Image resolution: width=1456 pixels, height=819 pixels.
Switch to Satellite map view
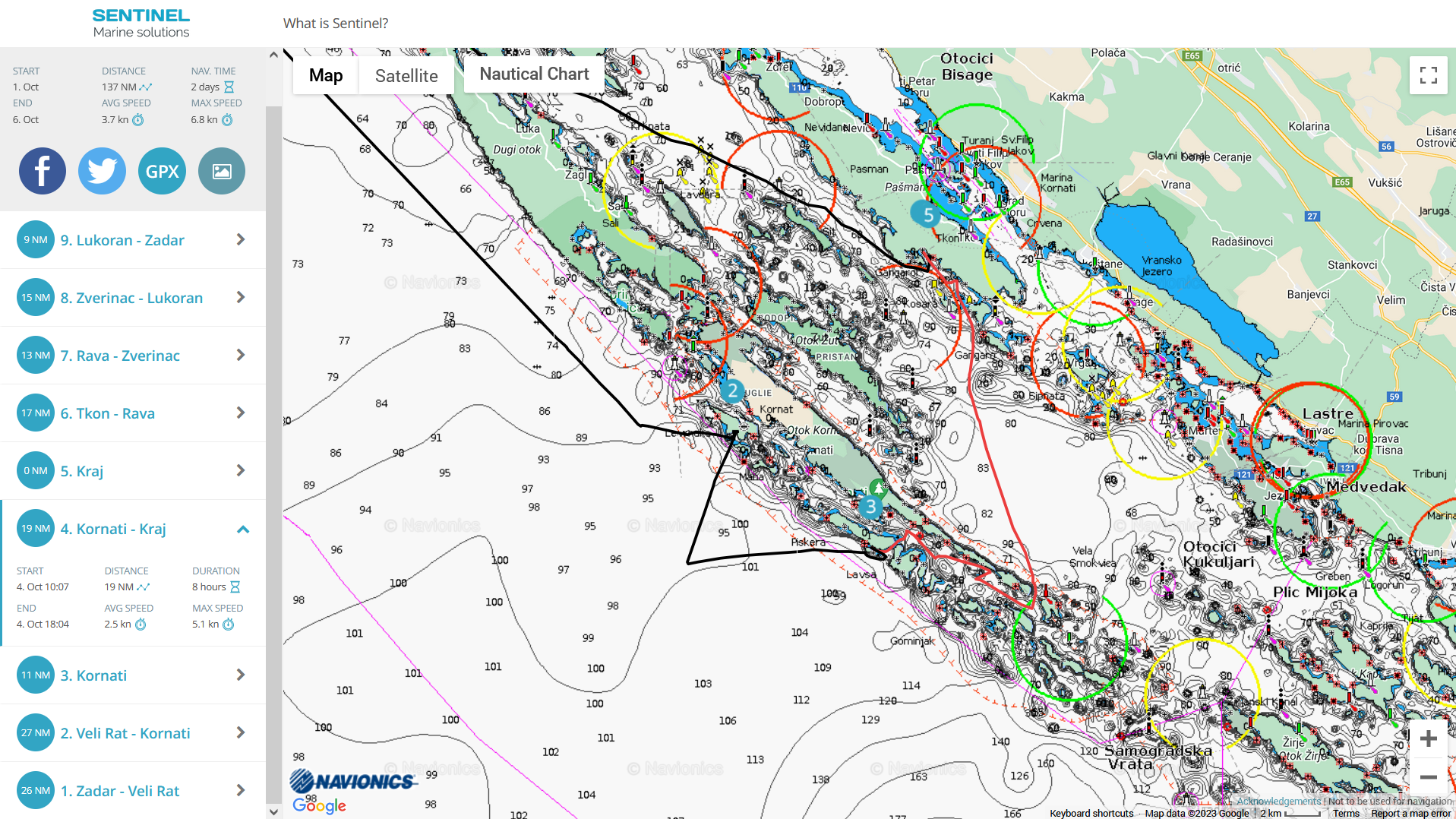(406, 75)
